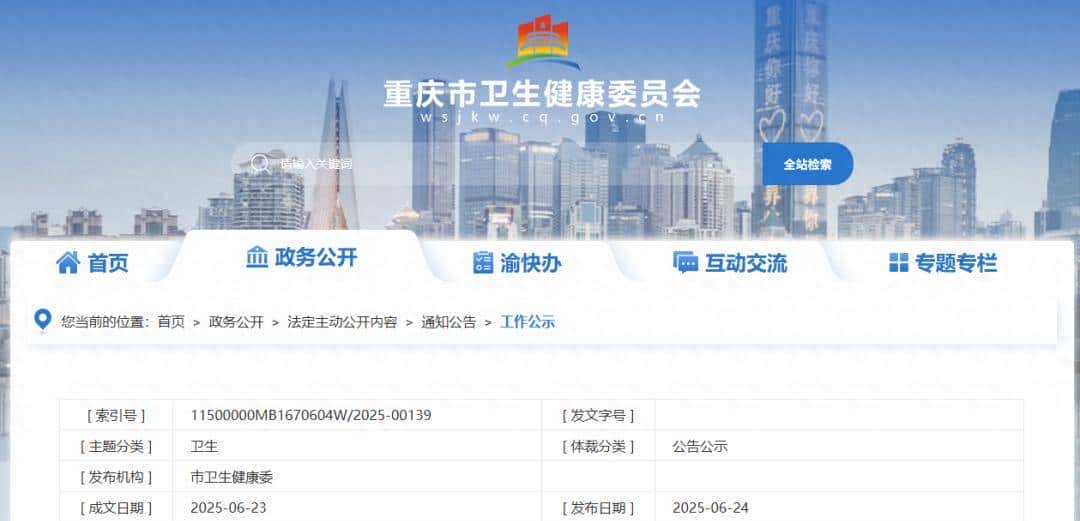Go to 工作公示 in the breadcrumb
This screenshot has height=521, width=1080.
tap(528, 322)
